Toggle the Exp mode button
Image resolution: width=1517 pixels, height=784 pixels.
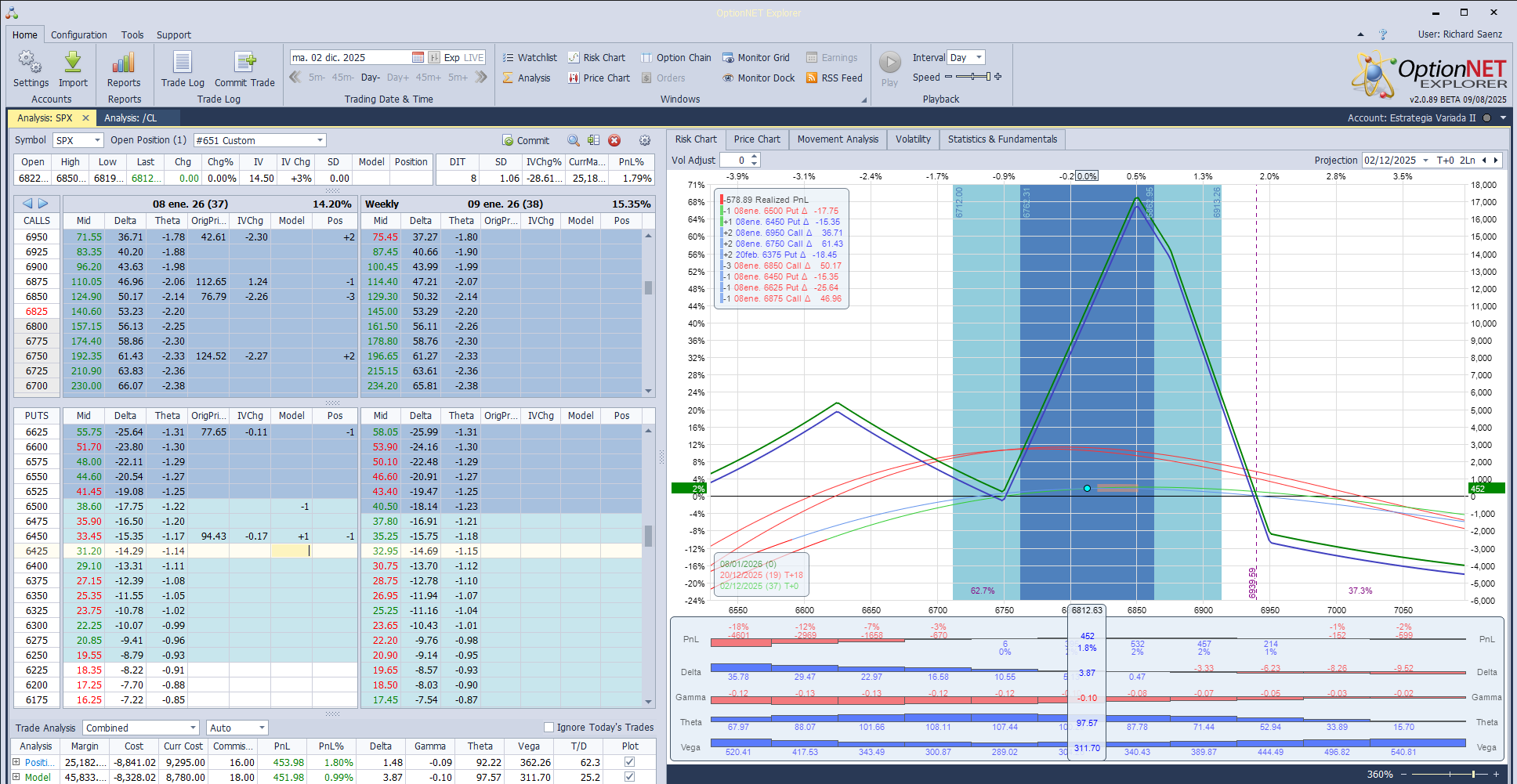(x=451, y=57)
